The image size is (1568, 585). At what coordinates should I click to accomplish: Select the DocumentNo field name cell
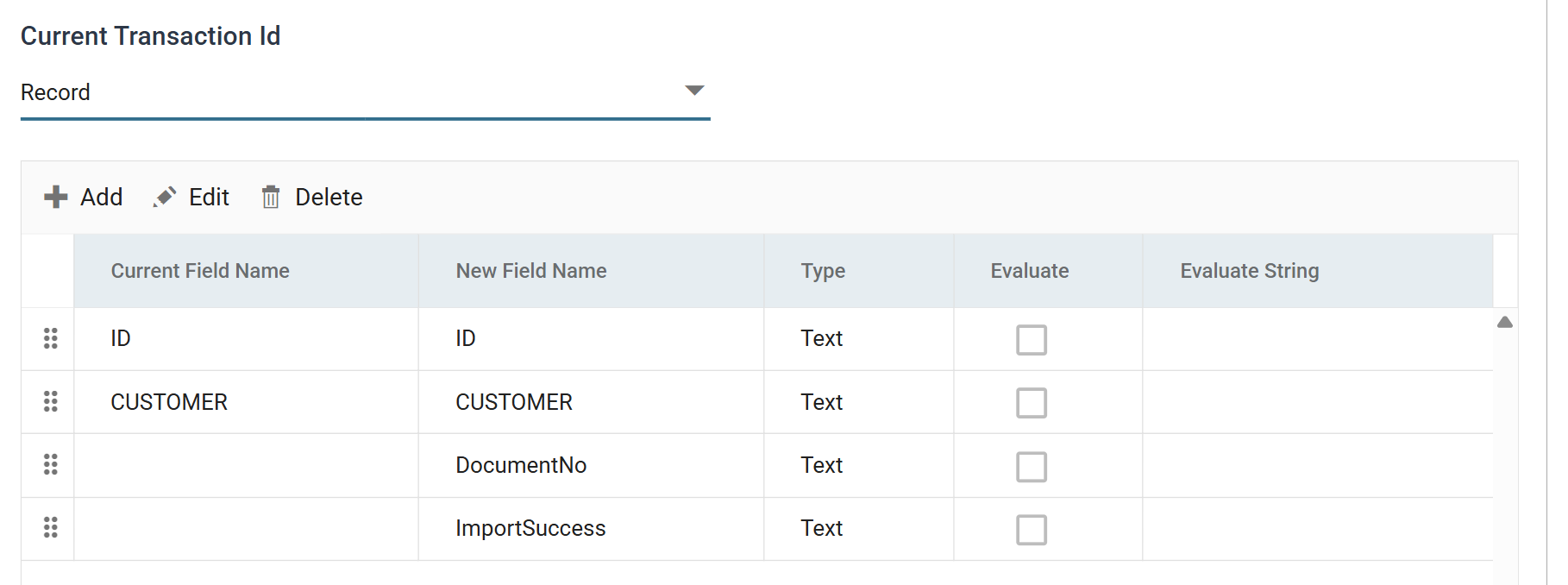point(592,465)
